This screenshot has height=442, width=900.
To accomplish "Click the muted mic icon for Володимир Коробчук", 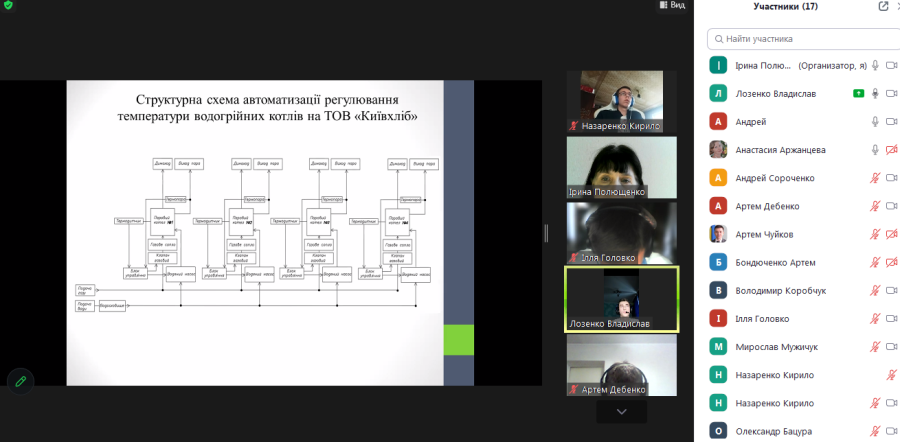I will click(x=875, y=290).
